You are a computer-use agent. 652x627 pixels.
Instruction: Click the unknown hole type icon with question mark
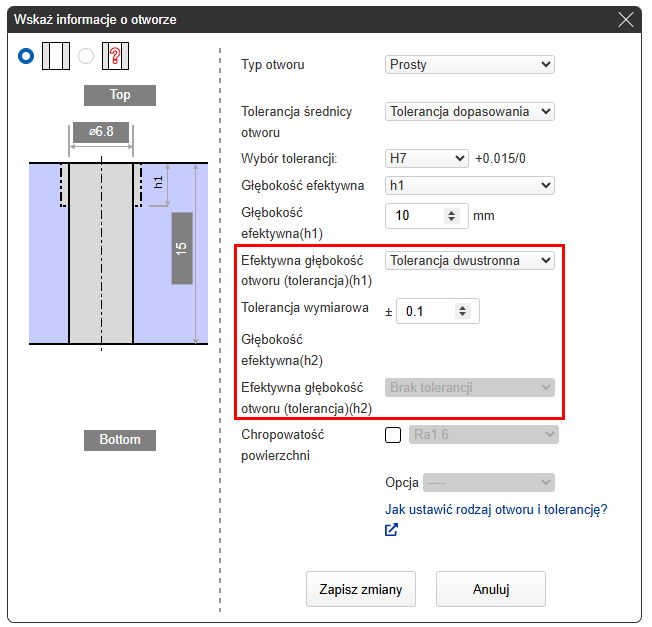point(117,57)
